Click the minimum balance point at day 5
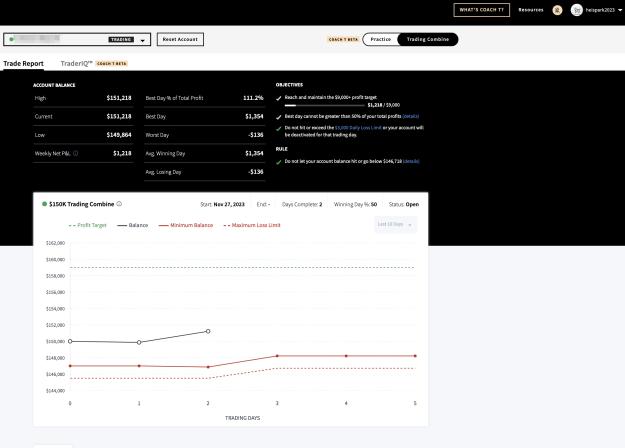The image size is (625, 448). pos(415,356)
